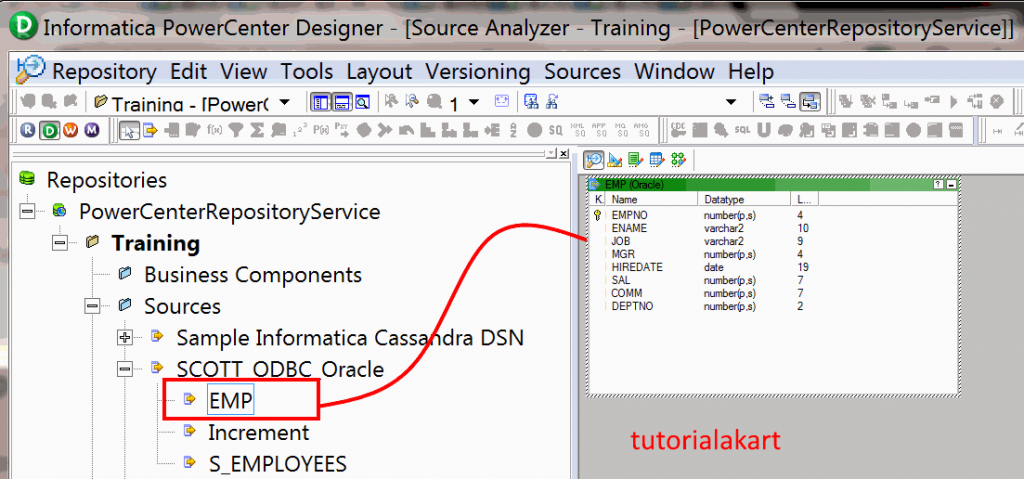Open the Source Analyzer tool
This screenshot has height=479, width=1024.
(x=594, y=159)
